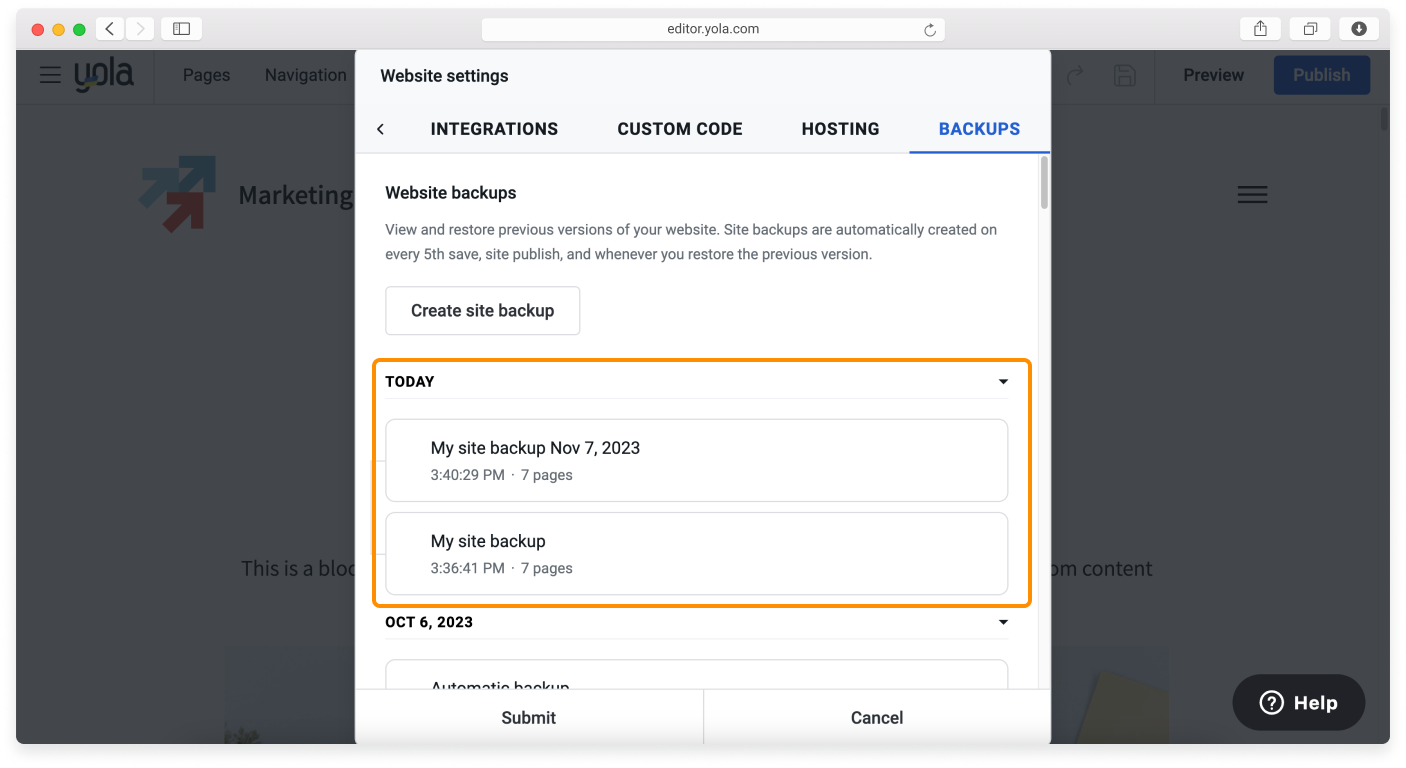Click Create site backup button
This screenshot has width=1406, height=768.
[482, 311]
